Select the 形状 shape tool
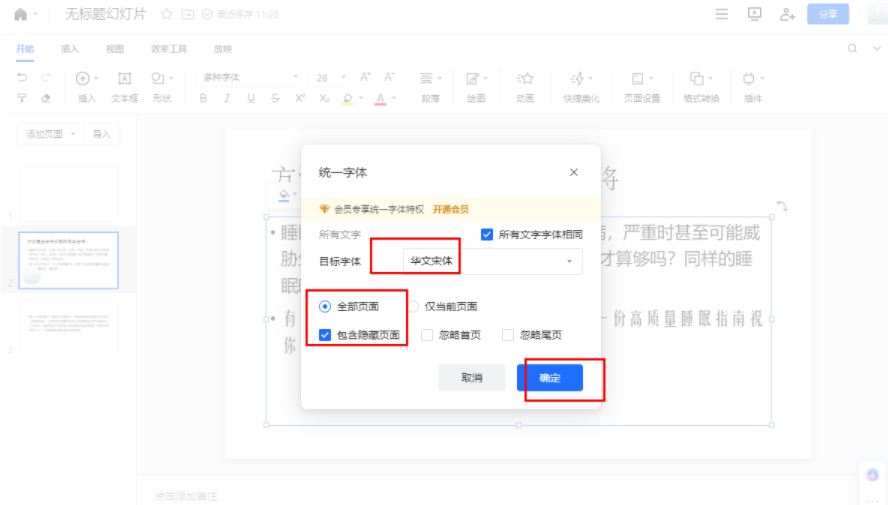This screenshot has width=888, height=505. click(157, 78)
